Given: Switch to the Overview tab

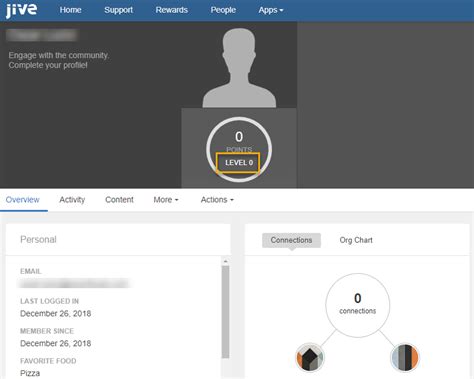Looking at the screenshot, I should pyautogui.click(x=23, y=200).
